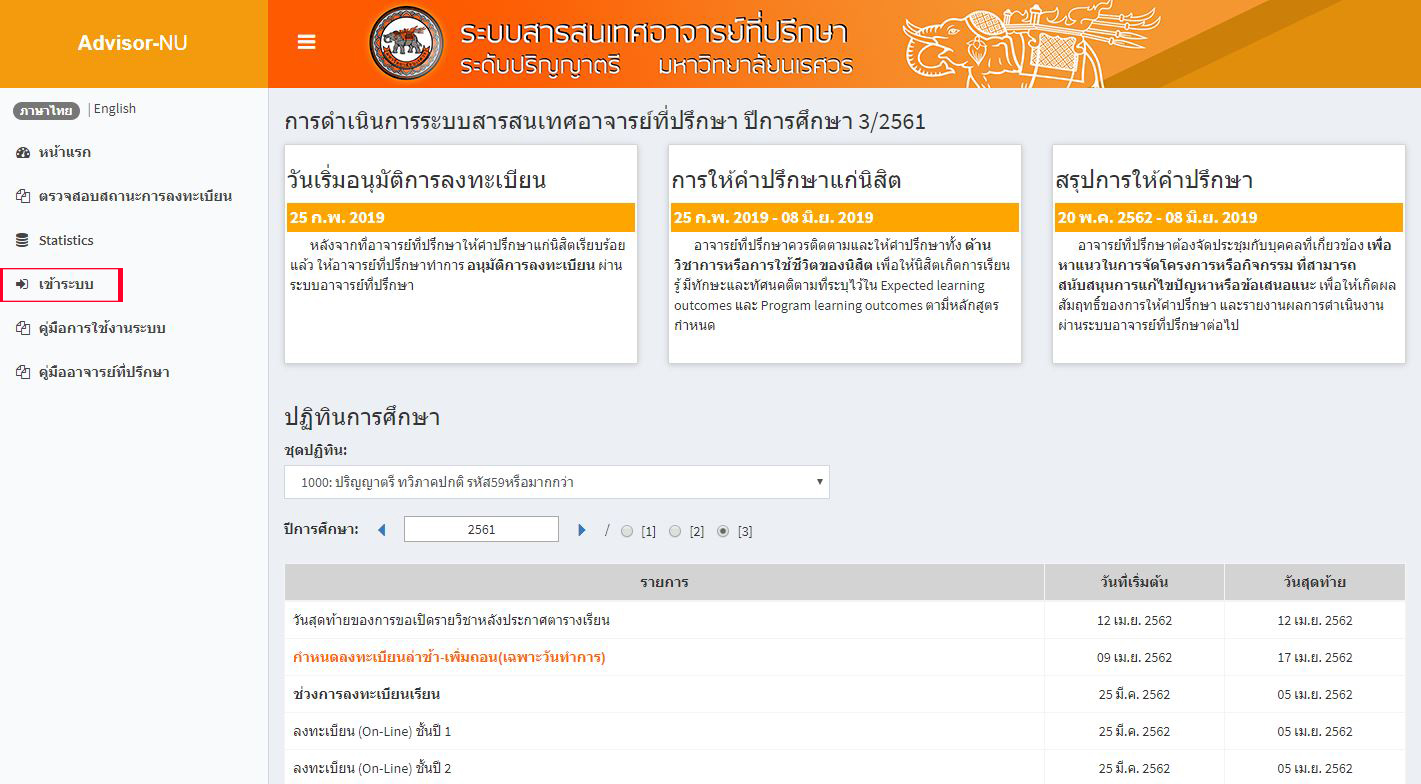Viewport: 1421px width, 784px height.
Task: Select semester [1] radio button
Action: (x=627, y=531)
